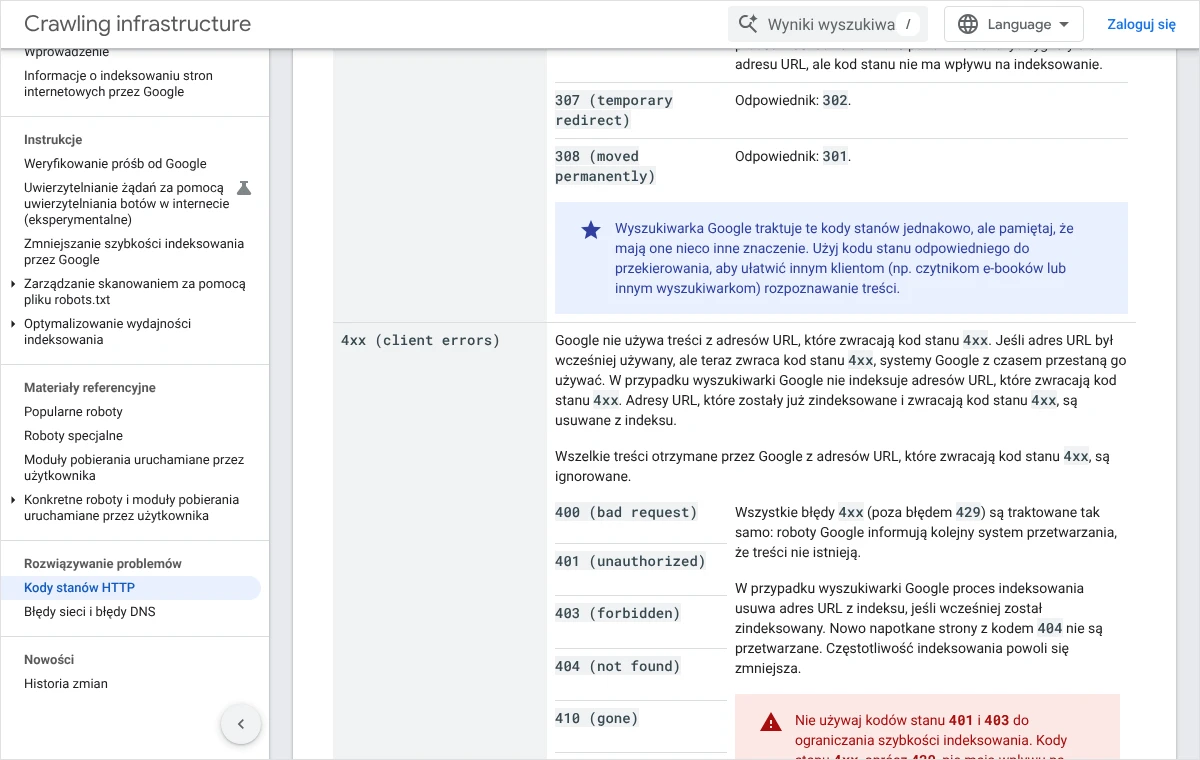This screenshot has height=760, width=1200.
Task: Click the Nowości section heading
Action: (49, 660)
